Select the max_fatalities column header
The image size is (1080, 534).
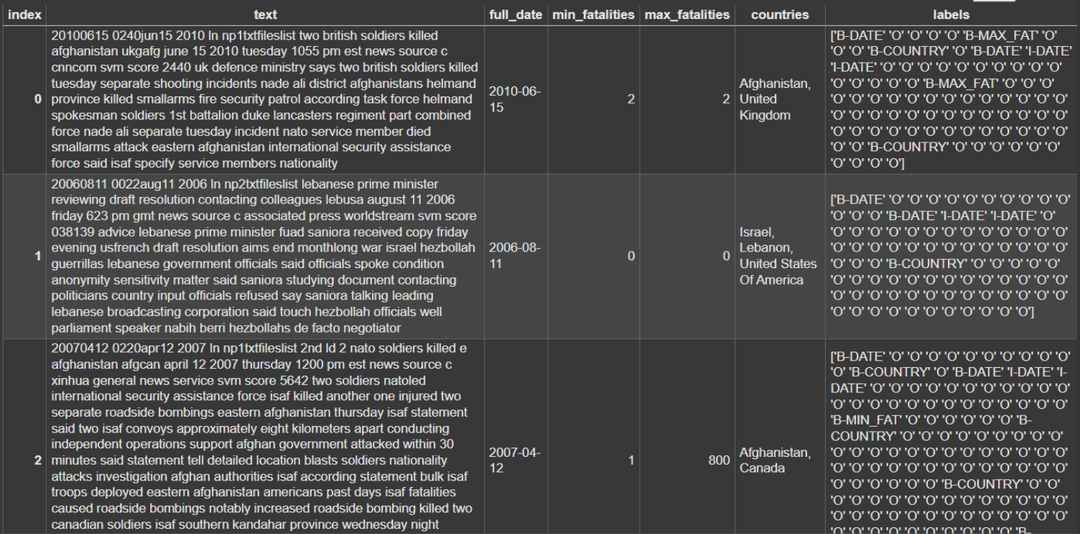pos(687,14)
